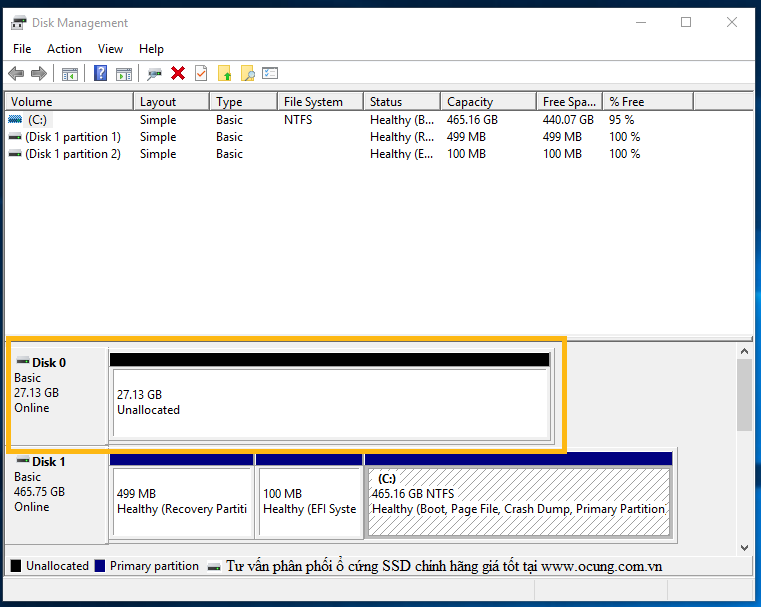Image resolution: width=761 pixels, height=607 pixels.
Task: Click the Back arrow toolbar icon
Action: coord(16,74)
